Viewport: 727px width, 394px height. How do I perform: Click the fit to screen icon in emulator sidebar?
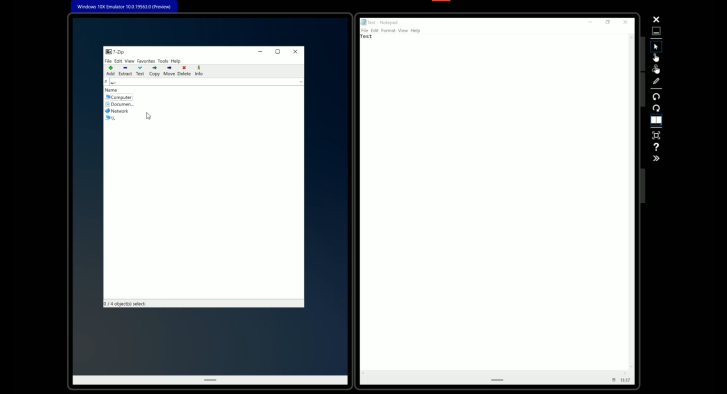click(656, 135)
